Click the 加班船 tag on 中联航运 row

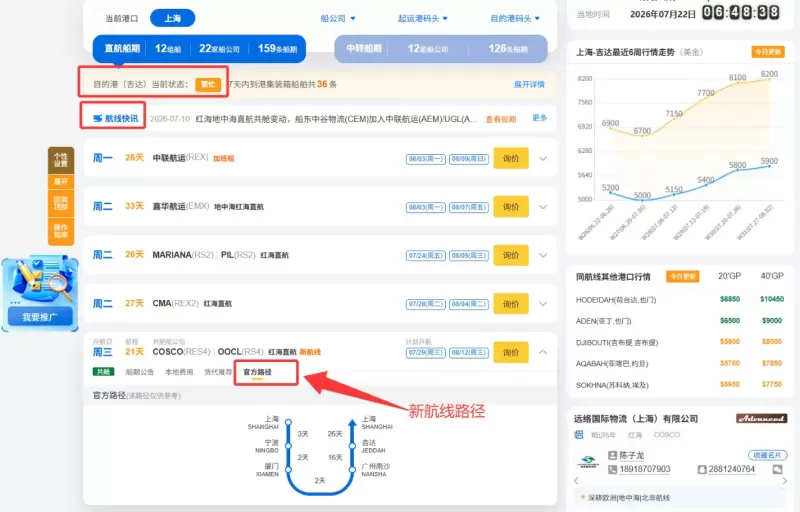click(x=223, y=159)
